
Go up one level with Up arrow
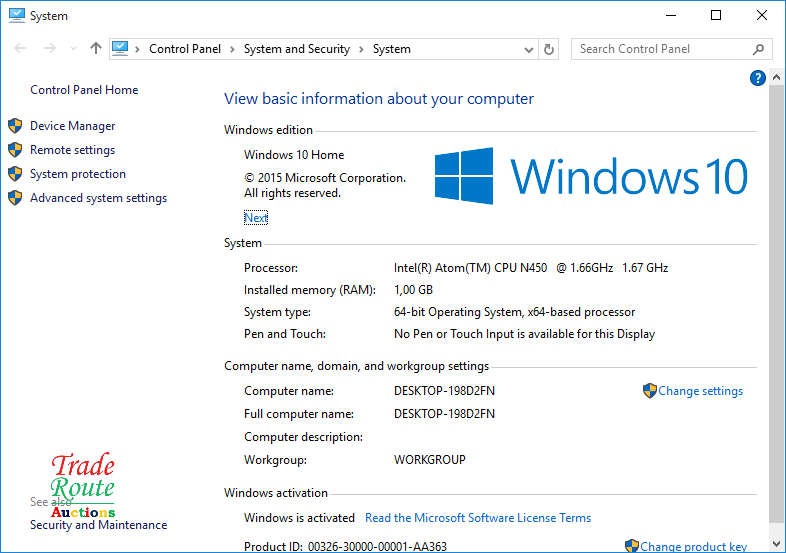tap(96, 48)
